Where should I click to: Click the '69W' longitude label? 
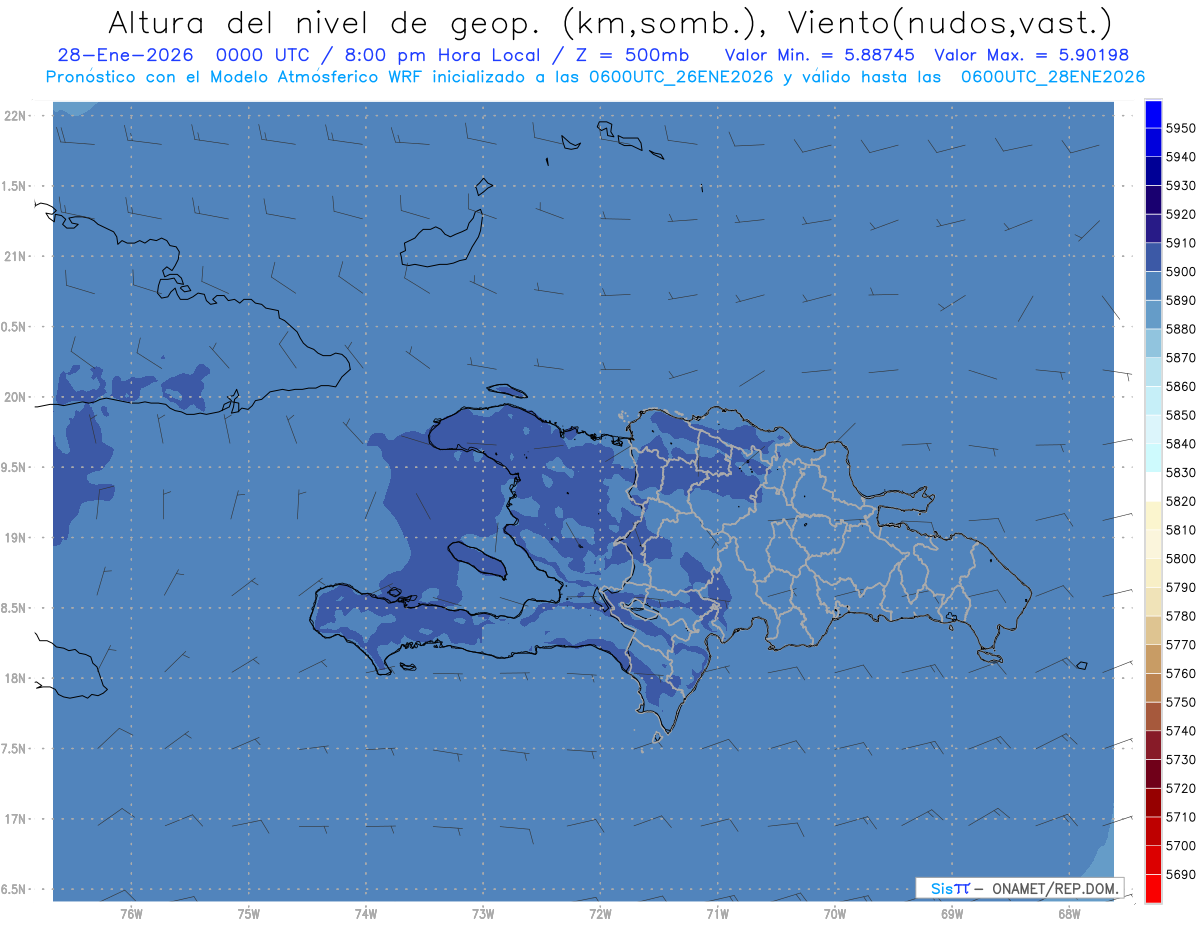[x=952, y=913]
